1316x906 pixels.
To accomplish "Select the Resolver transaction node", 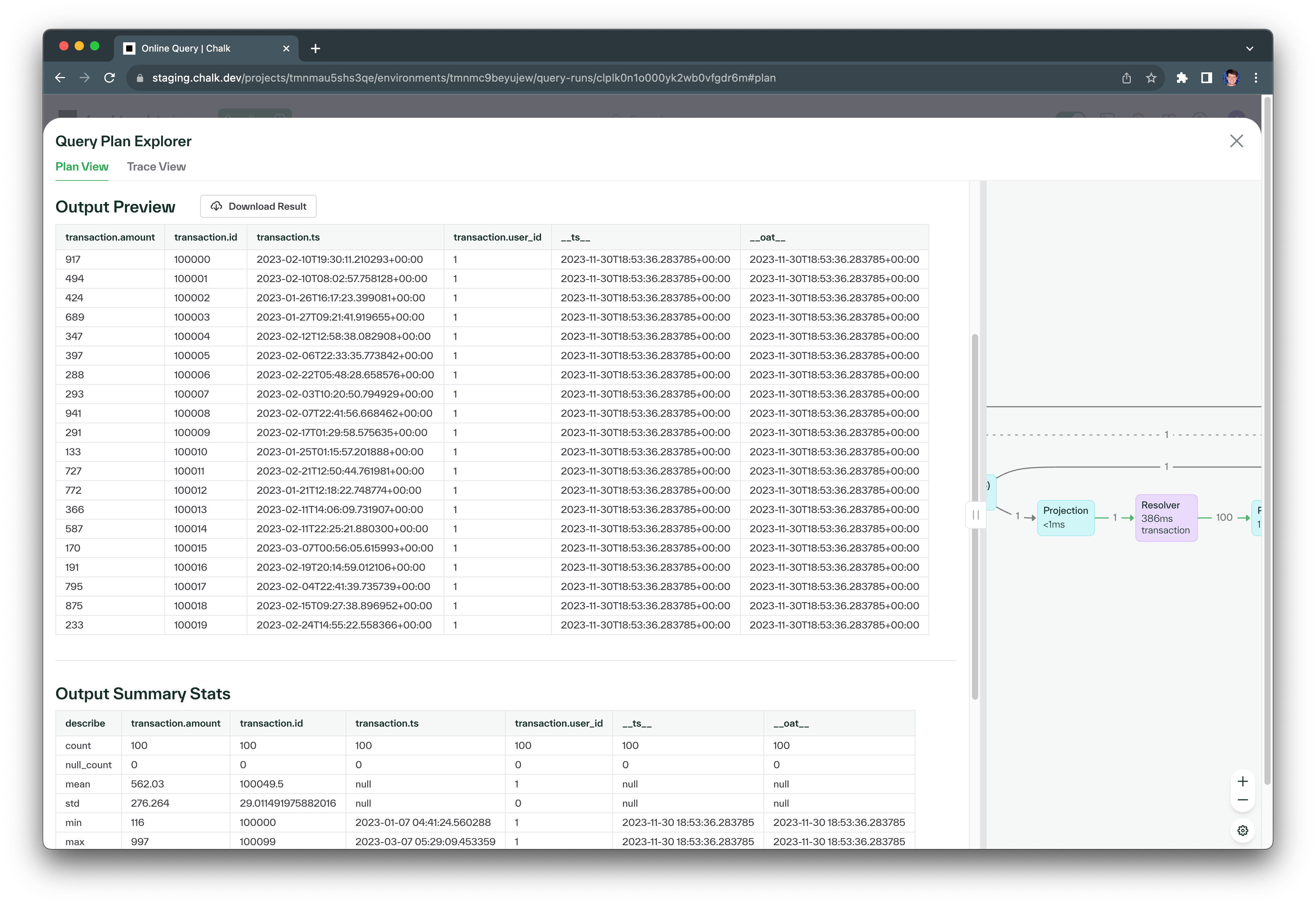I will tap(1166, 518).
